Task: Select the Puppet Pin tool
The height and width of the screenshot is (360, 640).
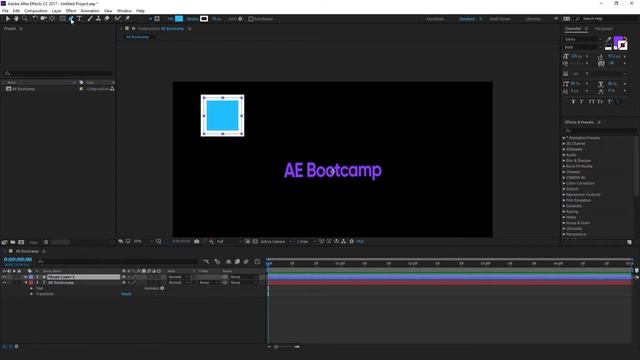Action: coord(127,19)
